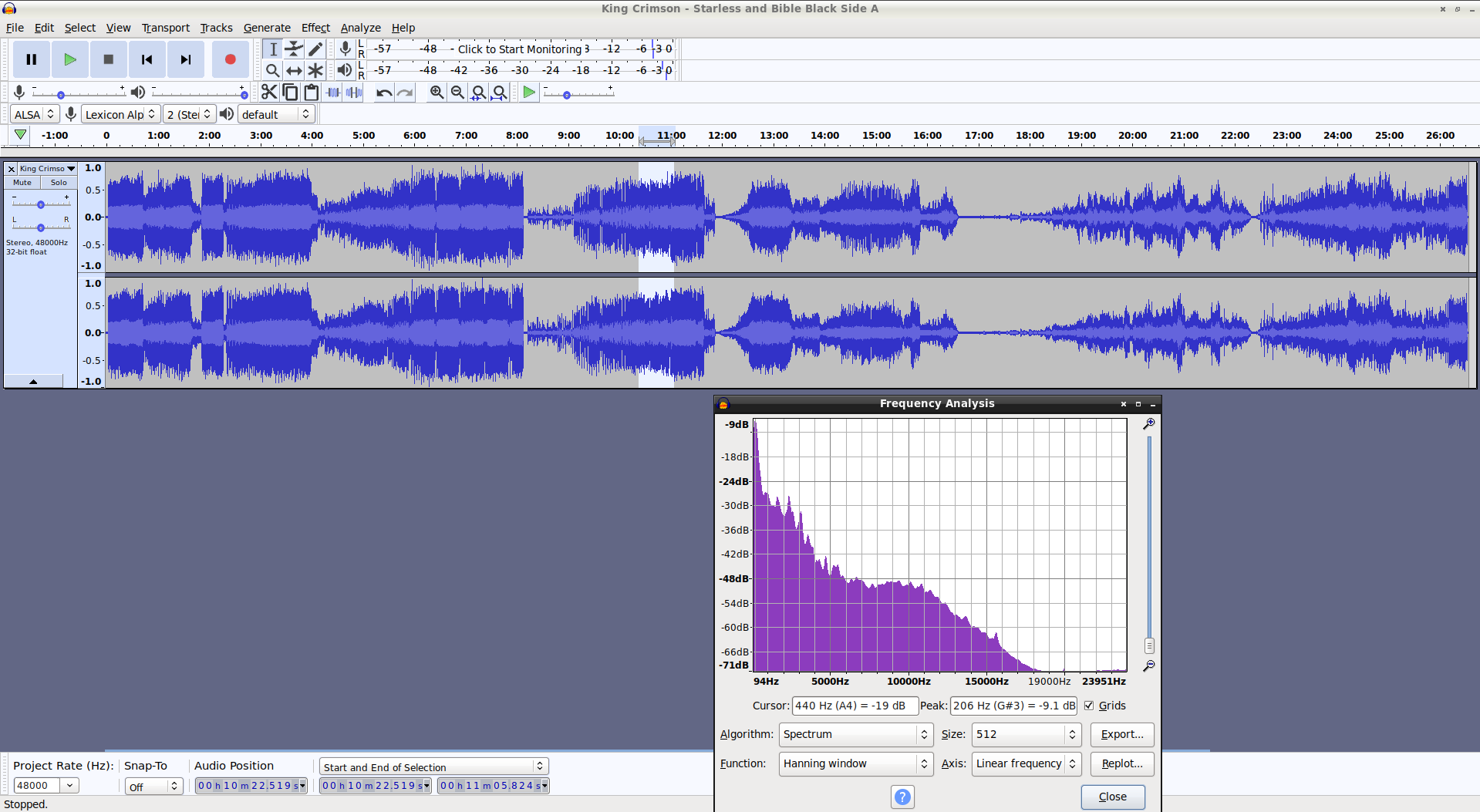Image resolution: width=1480 pixels, height=812 pixels.
Task: Open the Start and End of Selection dropdown
Action: pos(433,767)
